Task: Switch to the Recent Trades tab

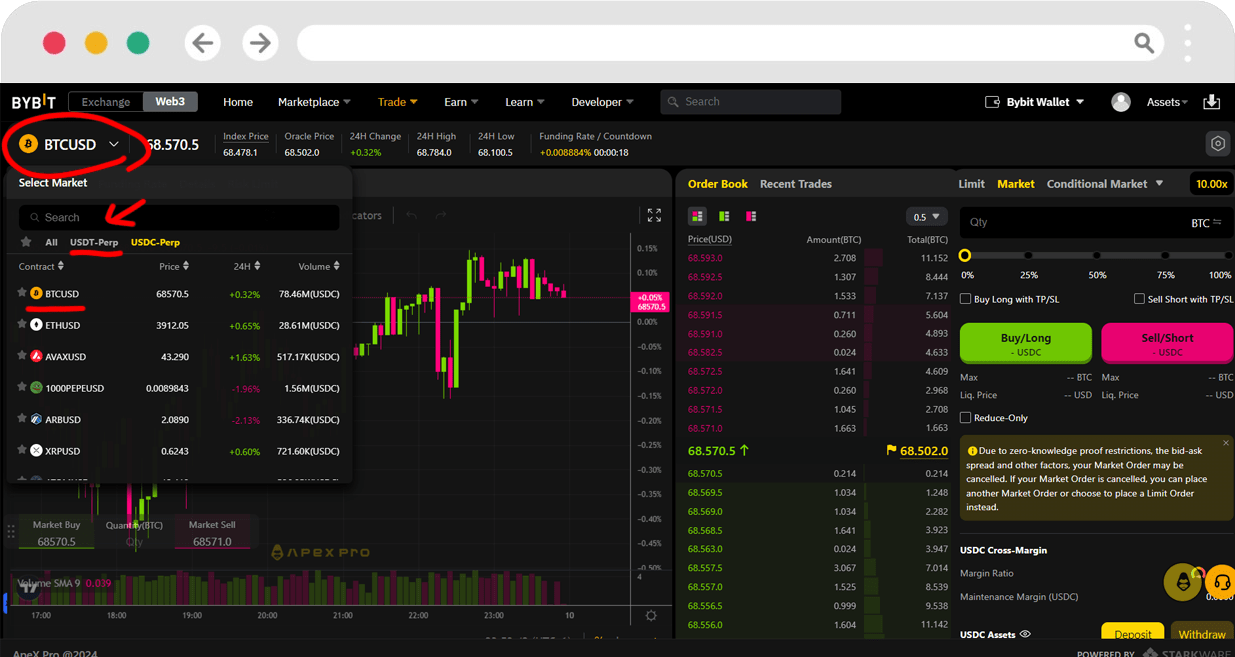Action: pos(795,184)
